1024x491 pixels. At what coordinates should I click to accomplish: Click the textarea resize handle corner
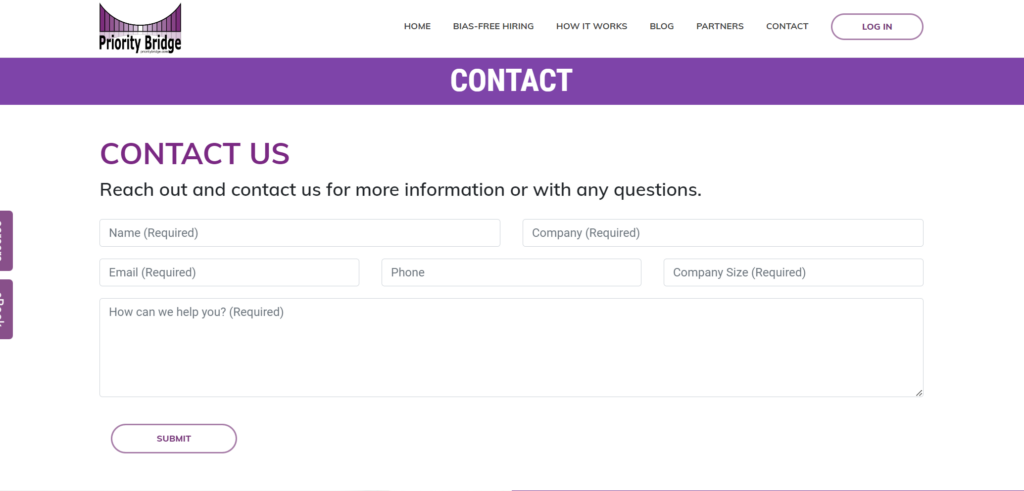click(919, 392)
